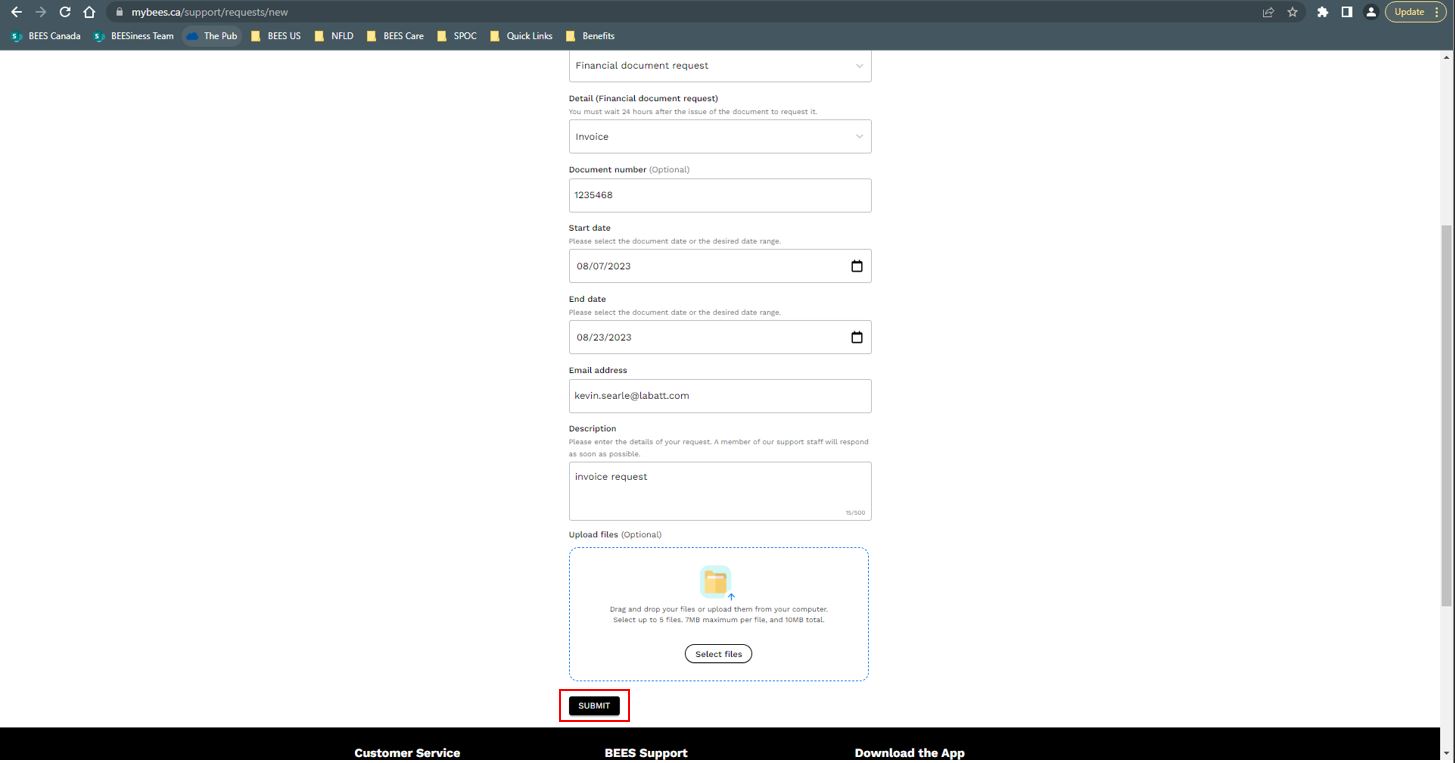
Task: Expand the Invoice detail dropdown
Action: click(720, 137)
